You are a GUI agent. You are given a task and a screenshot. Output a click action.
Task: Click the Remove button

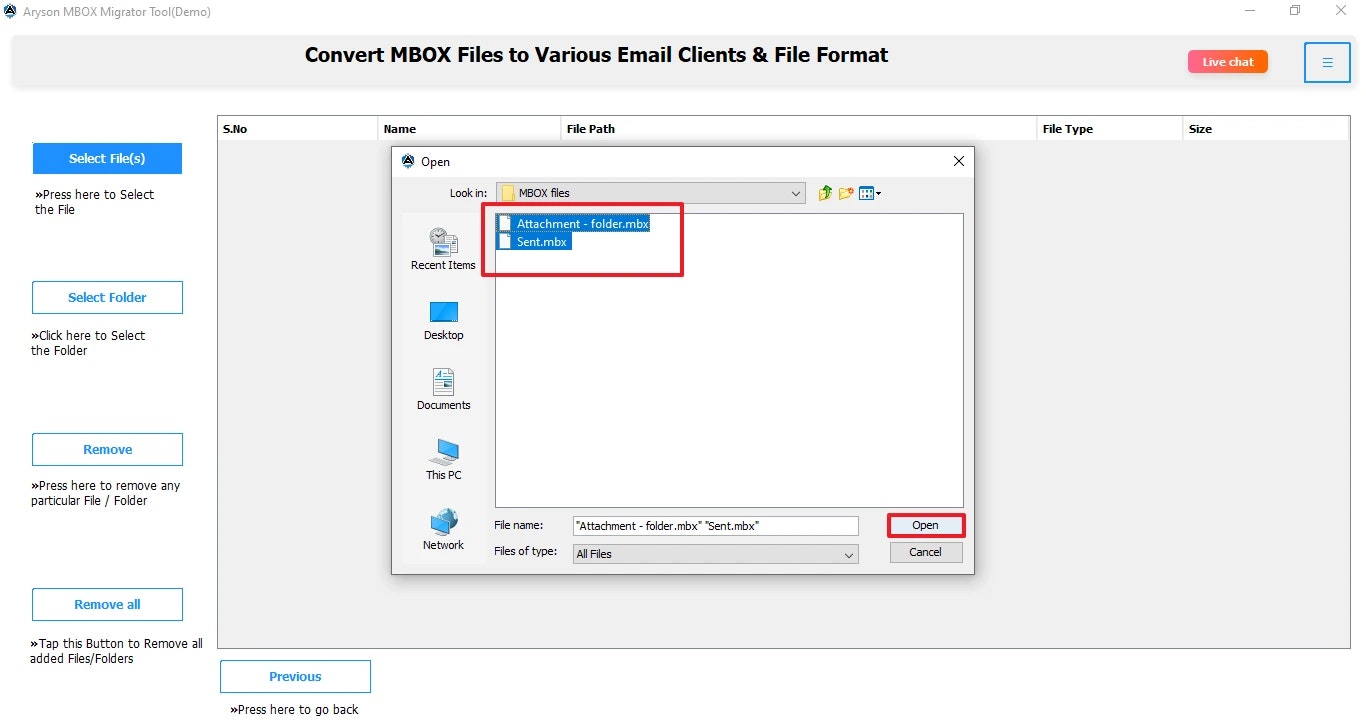pyautogui.click(x=107, y=449)
